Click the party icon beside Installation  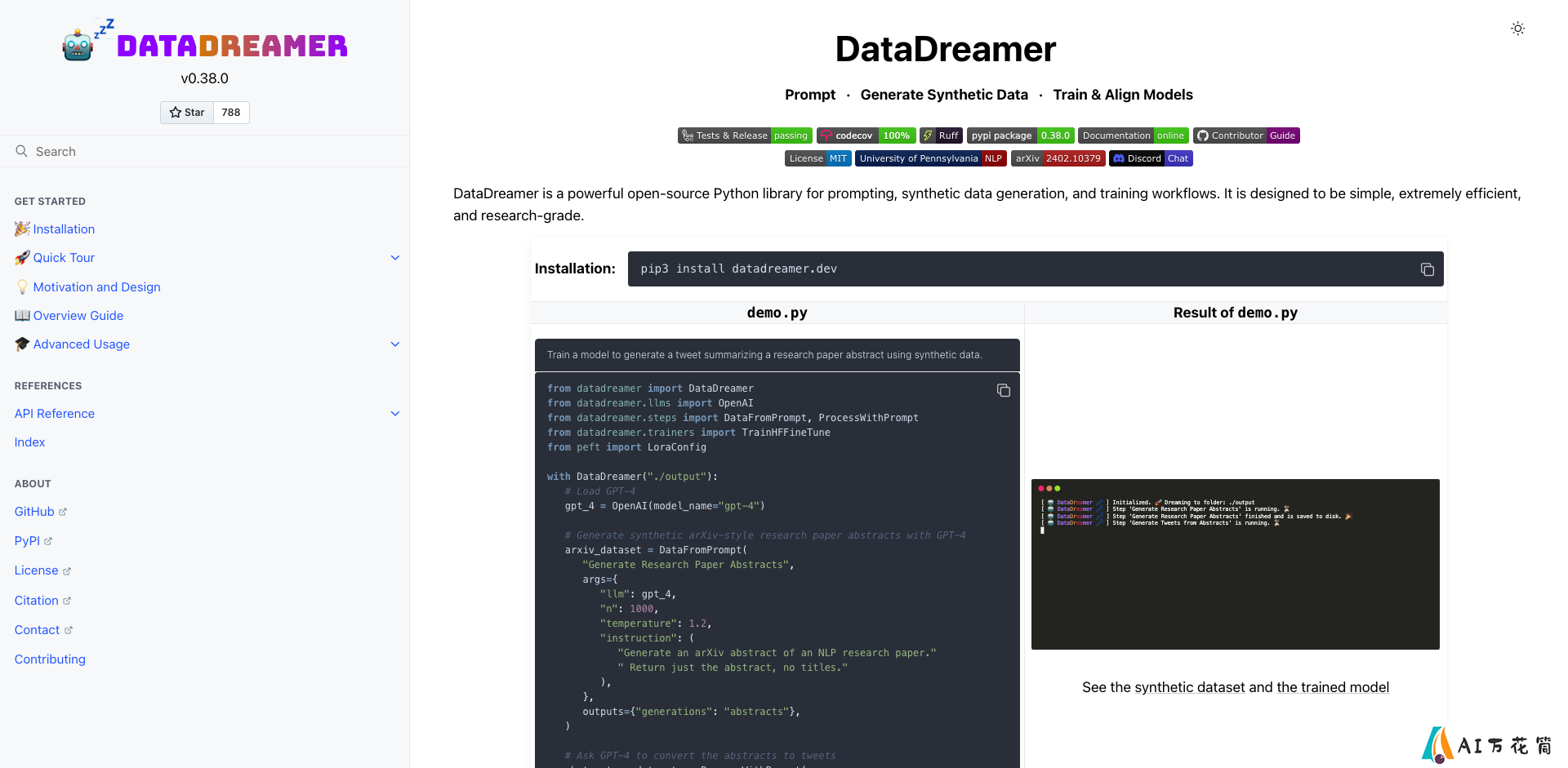[x=22, y=229]
